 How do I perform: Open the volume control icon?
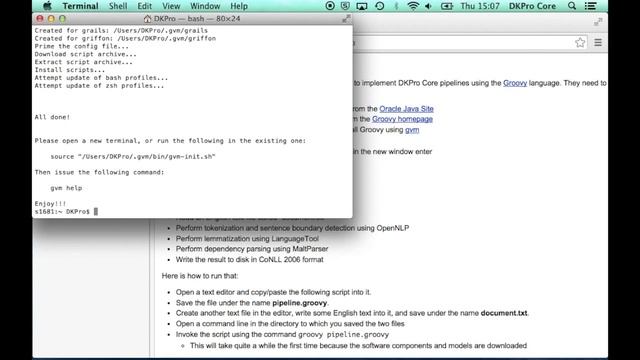tap(429, 6)
